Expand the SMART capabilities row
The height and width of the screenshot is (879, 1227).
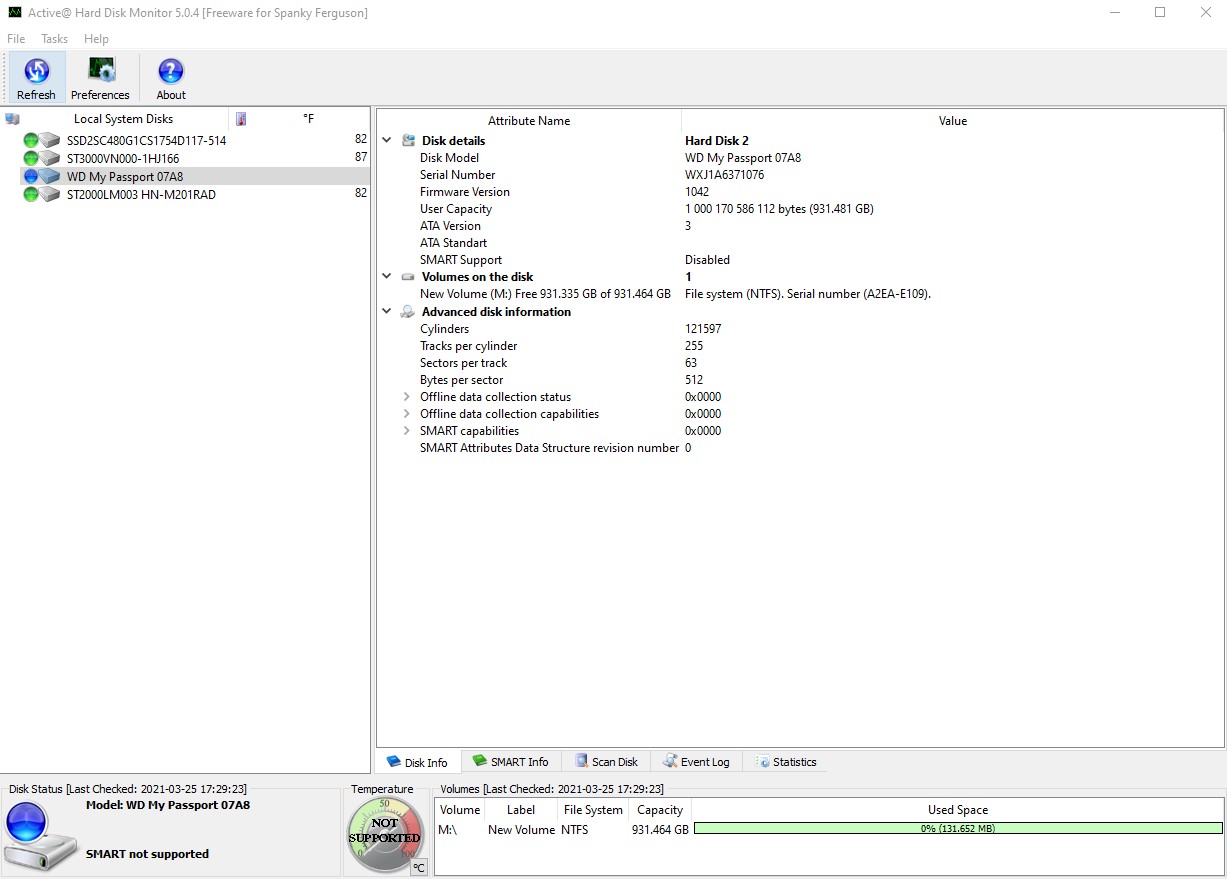407,431
